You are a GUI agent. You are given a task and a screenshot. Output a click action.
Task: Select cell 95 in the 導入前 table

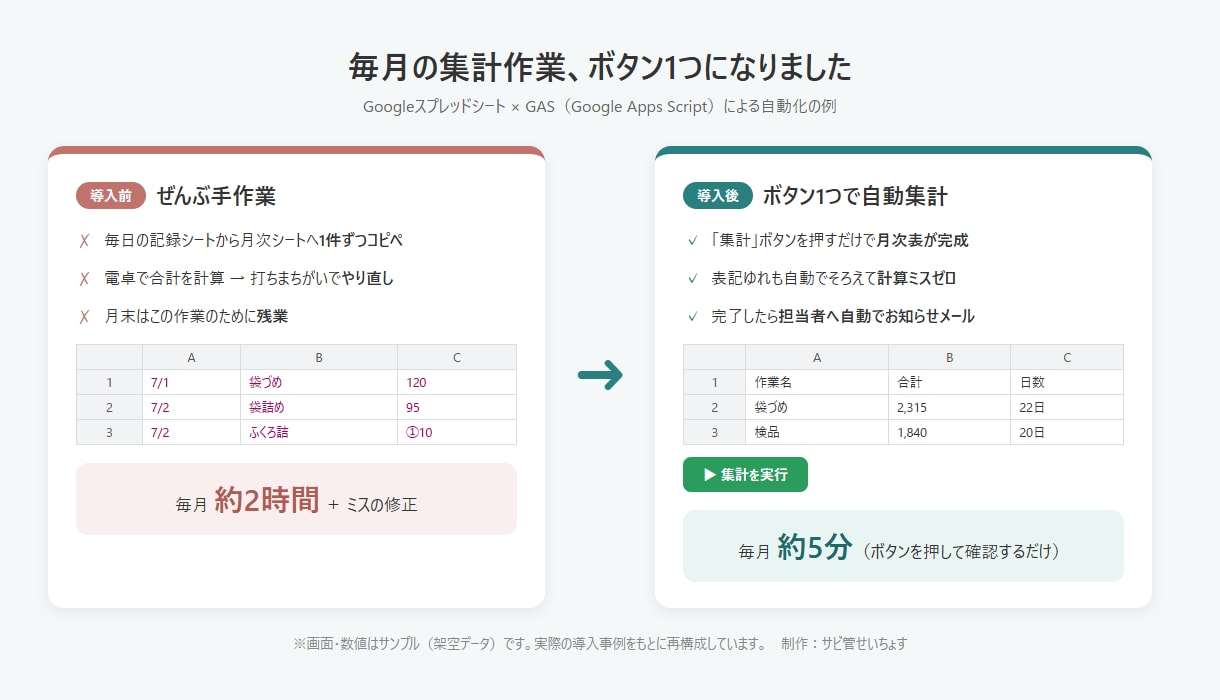(x=457, y=407)
